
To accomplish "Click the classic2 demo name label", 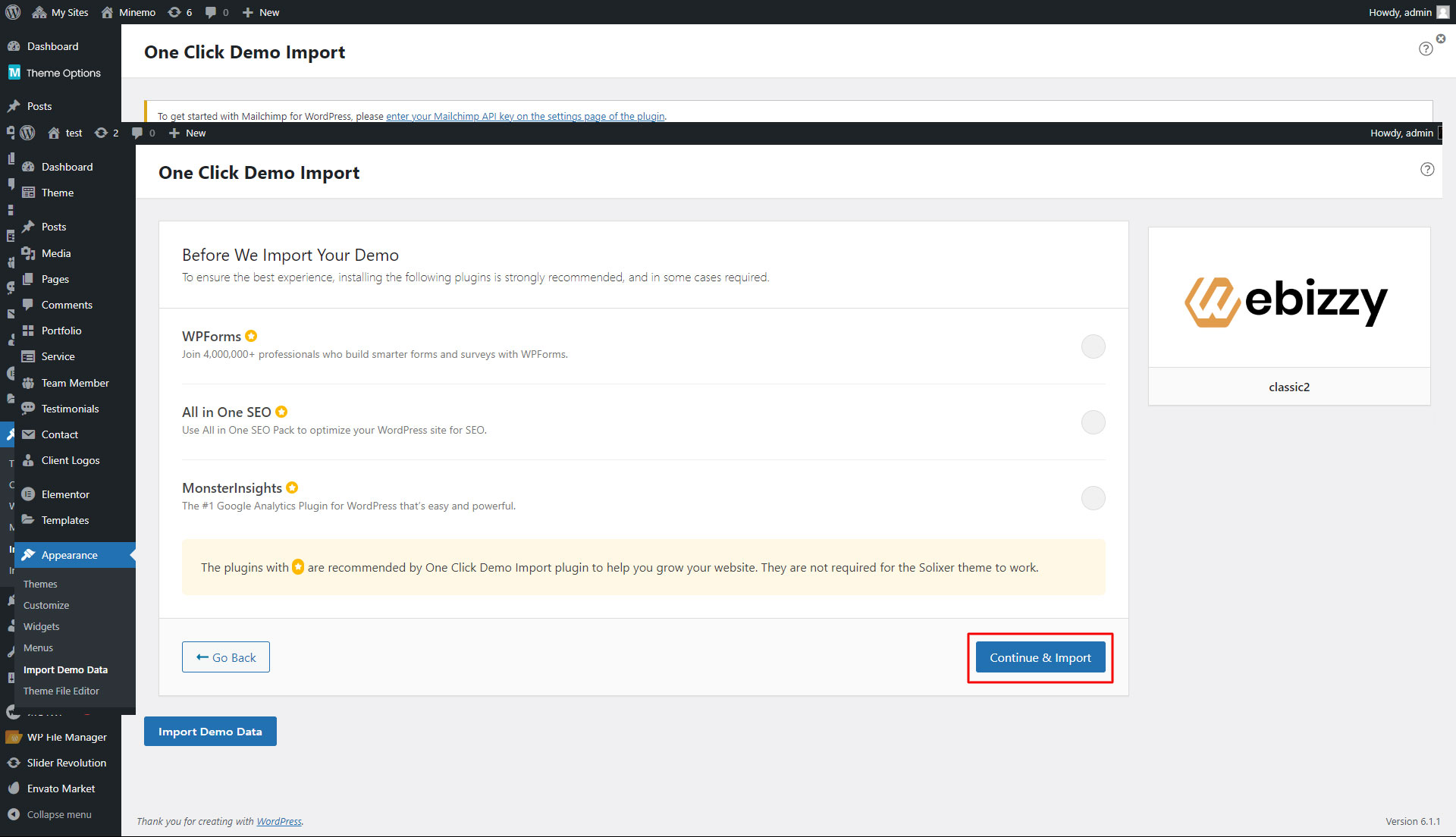I will (1289, 387).
